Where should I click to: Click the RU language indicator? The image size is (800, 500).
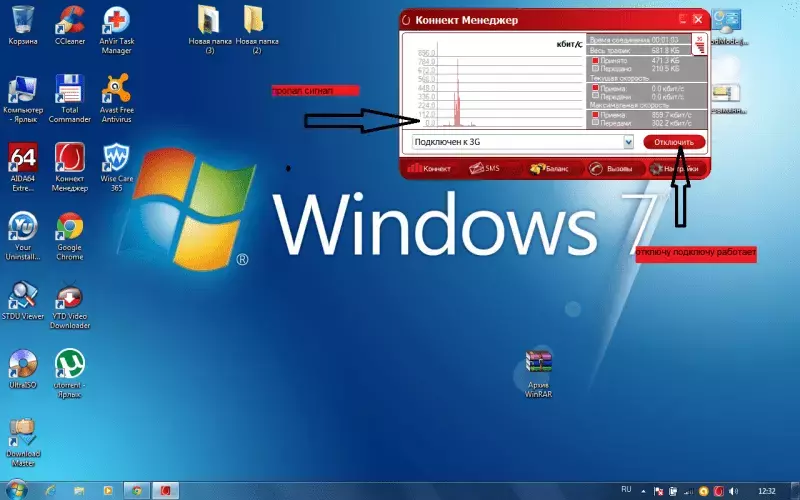pyautogui.click(x=627, y=490)
